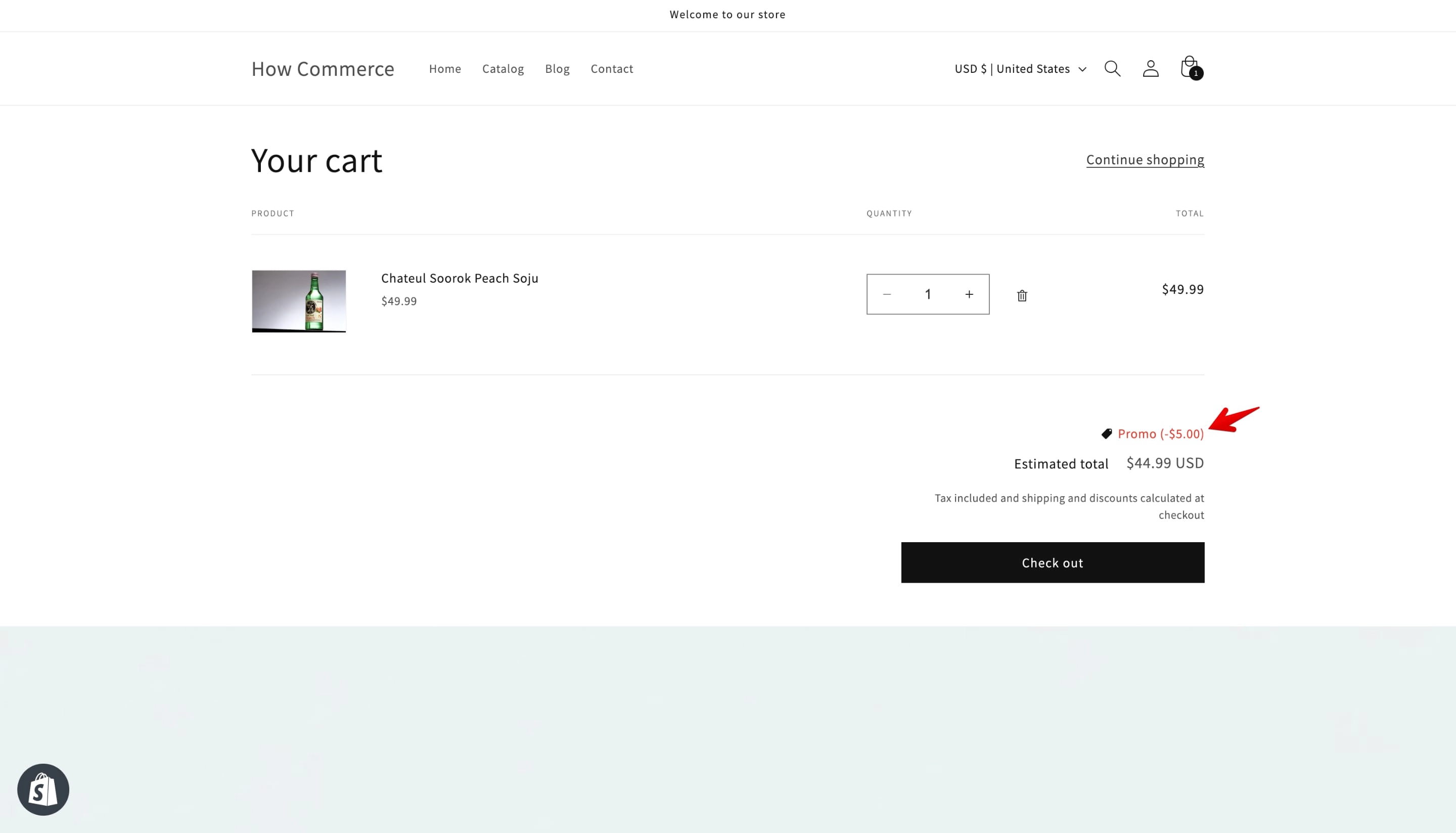Viewport: 1456px width, 833px height.
Task: Expand the USD $ | United States selector
Action: 1020,69
